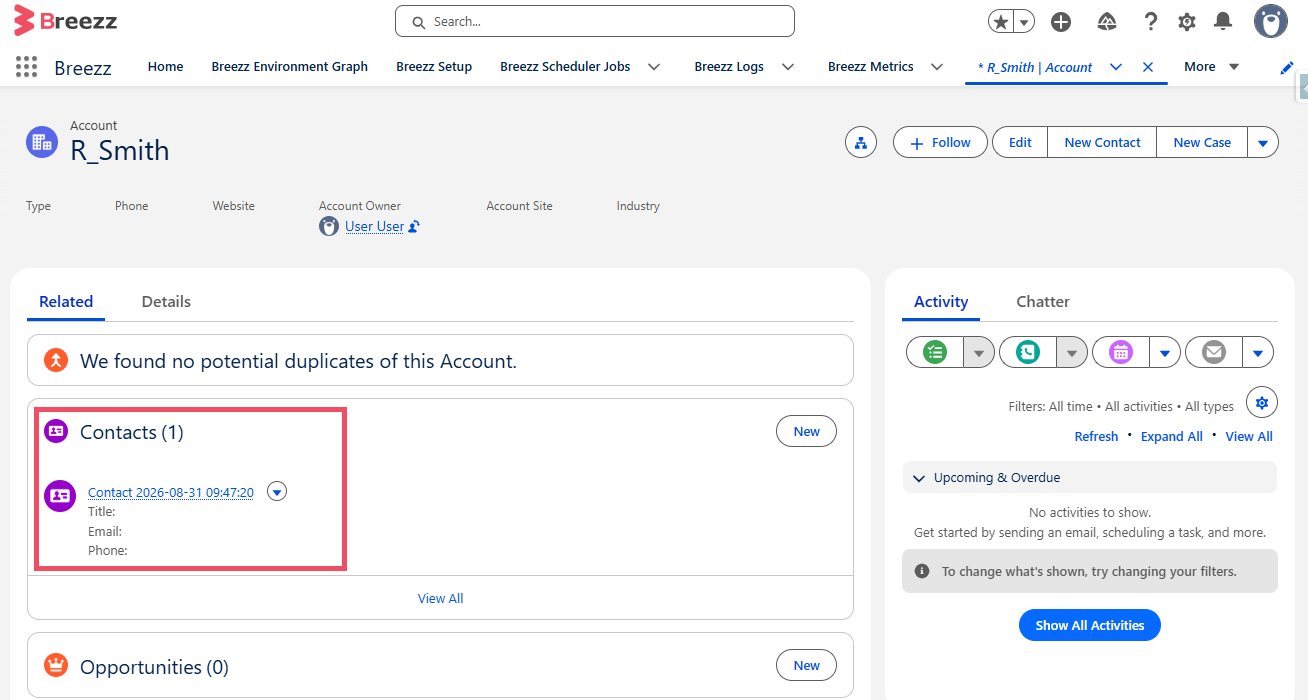
Task: Expand the Breezz Logs chevron
Action: [x=788, y=67]
